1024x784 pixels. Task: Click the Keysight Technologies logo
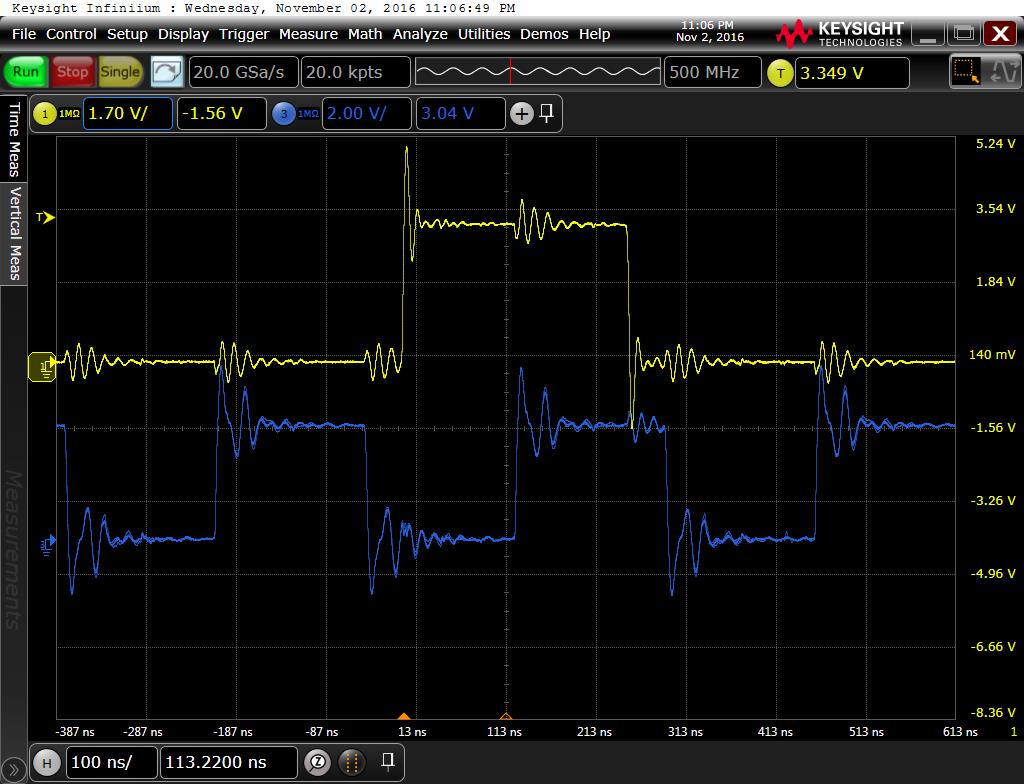pyautogui.click(x=839, y=33)
